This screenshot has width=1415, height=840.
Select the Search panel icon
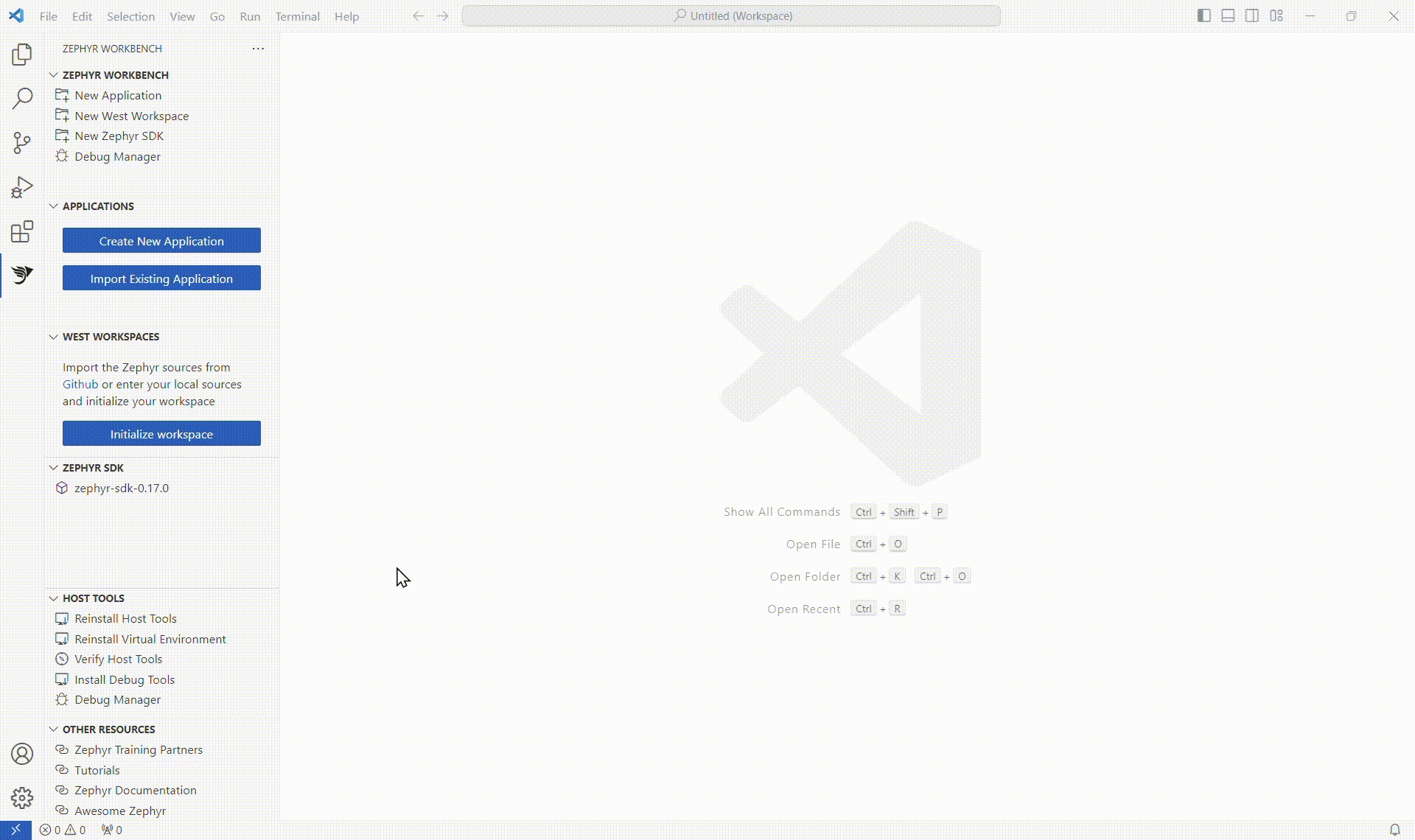point(22,98)
